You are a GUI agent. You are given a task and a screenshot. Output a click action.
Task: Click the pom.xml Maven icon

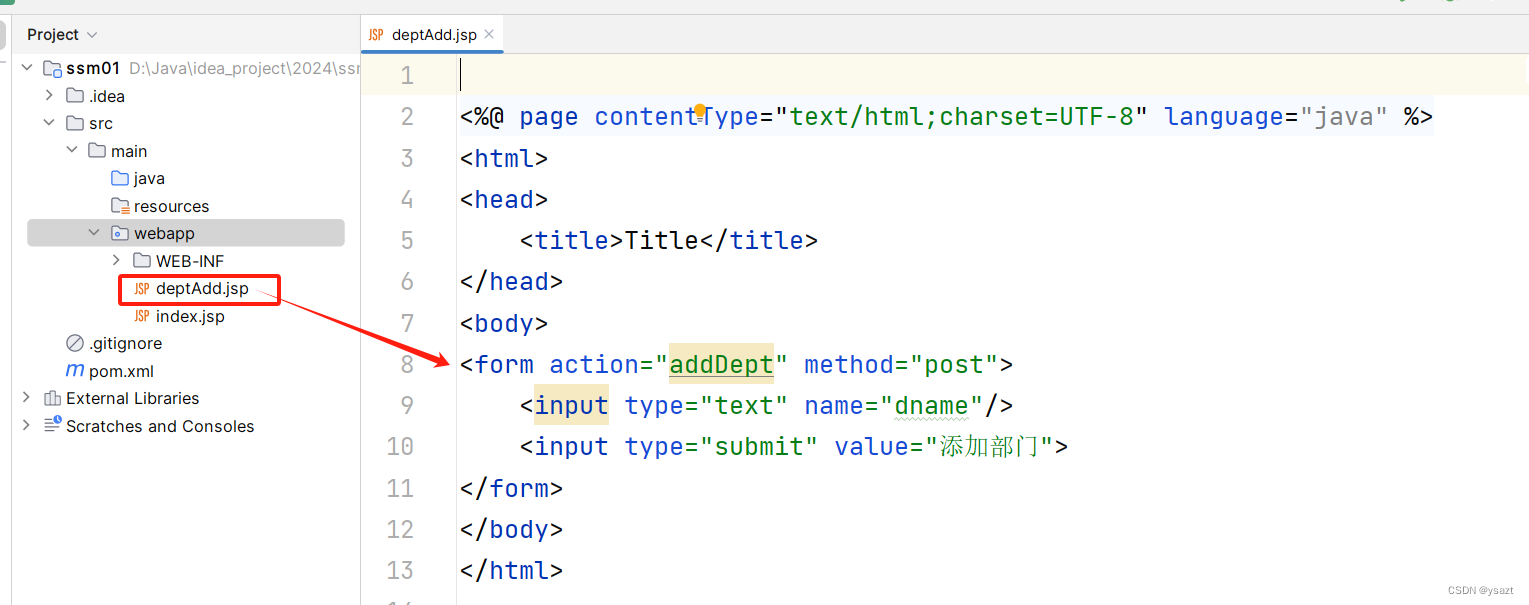(75, 371)
